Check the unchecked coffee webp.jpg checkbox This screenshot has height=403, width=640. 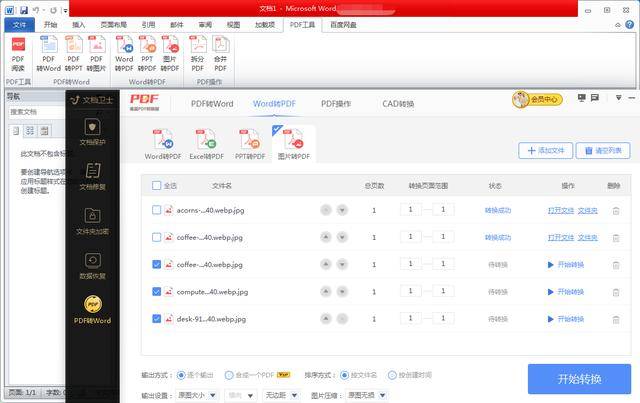click(156, 237)
